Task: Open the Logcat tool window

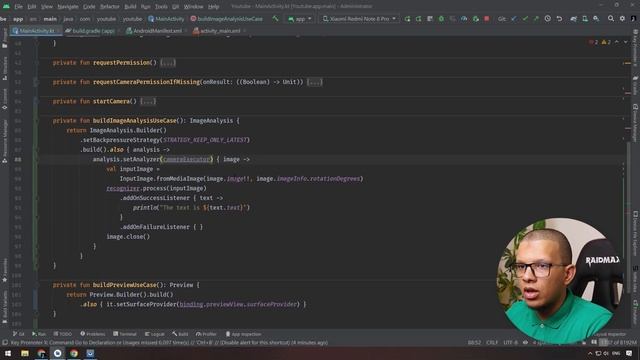Action: click(154, 334)
